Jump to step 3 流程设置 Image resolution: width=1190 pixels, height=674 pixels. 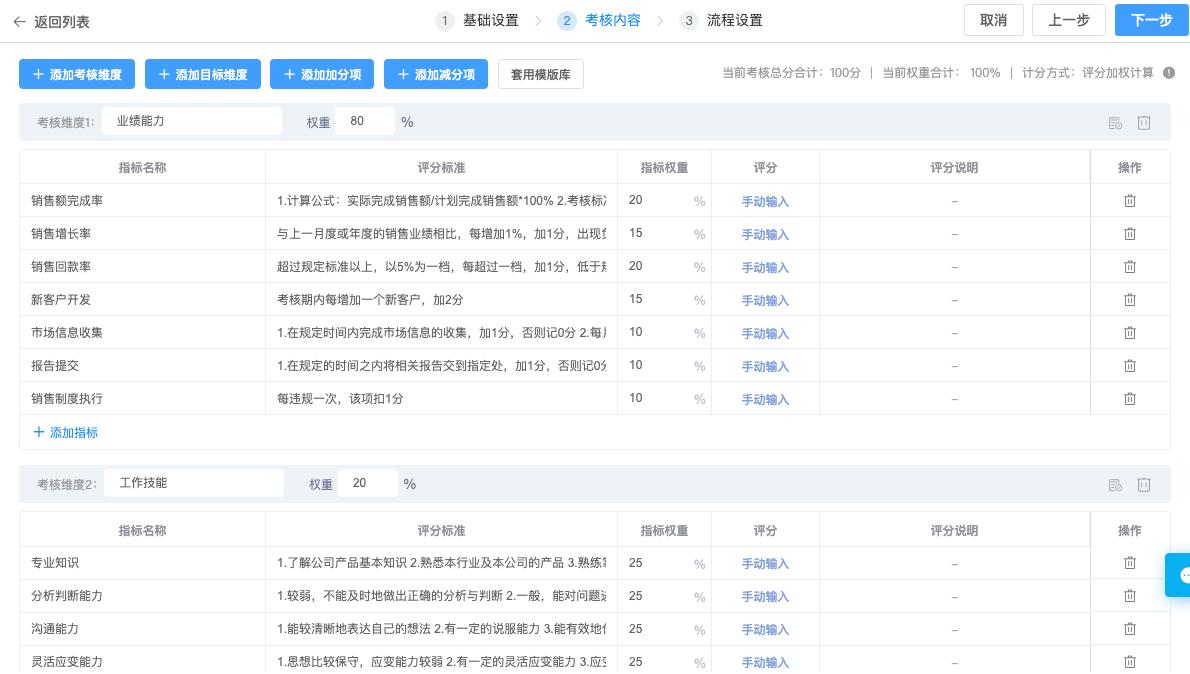[x=721, y=20]
